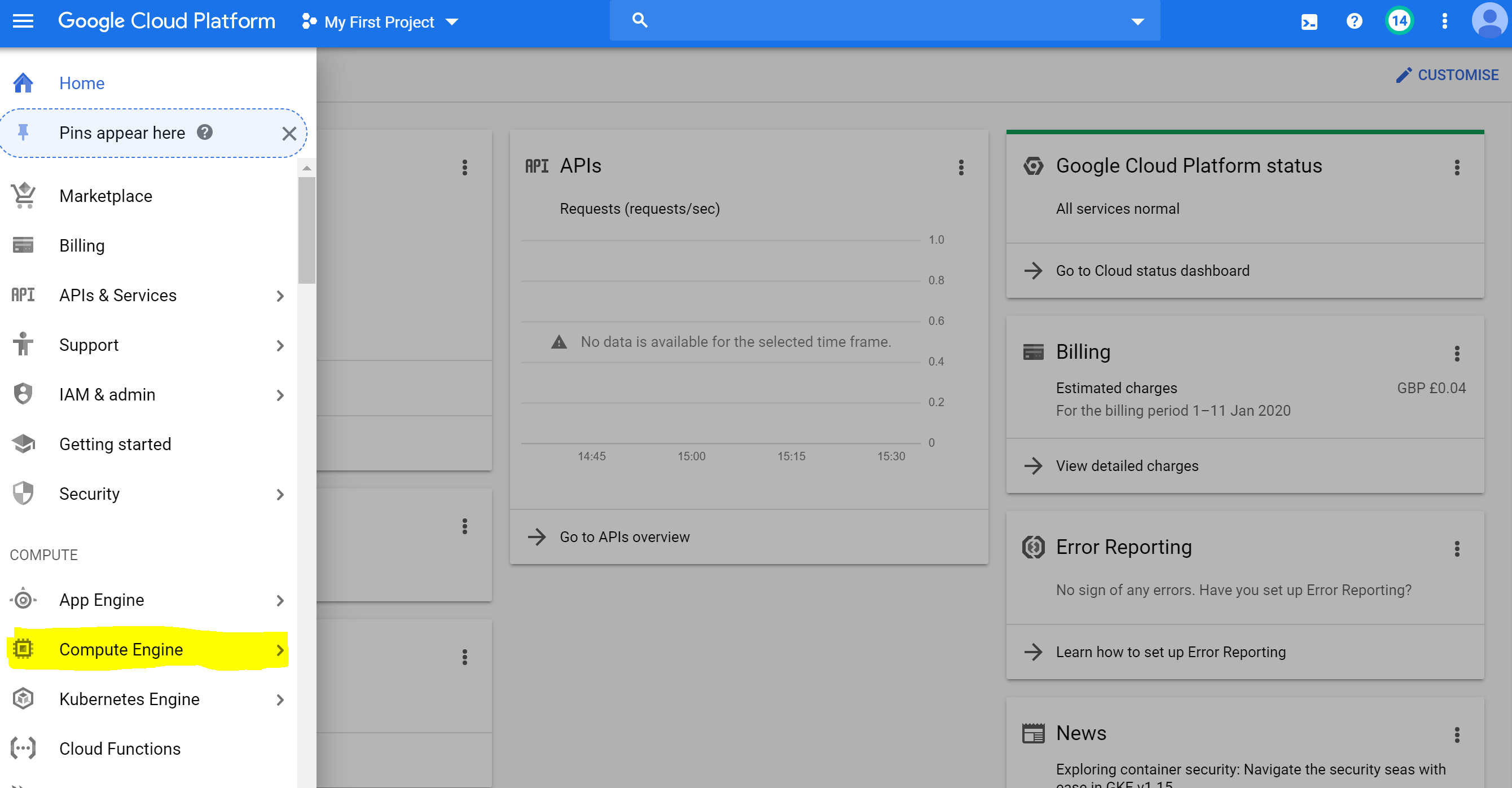Viewport: 1512px width, 788px height.
Task: Open the My First Project selector dropdown
Action: click(x=380, y=21)
